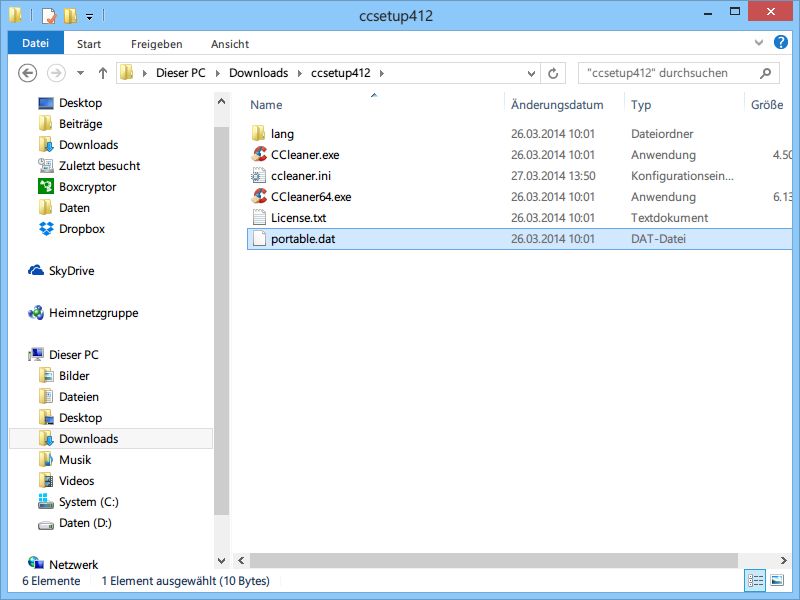Open Videos under Dieser PC
Viewport: 800px width, 600px height.
77,481
